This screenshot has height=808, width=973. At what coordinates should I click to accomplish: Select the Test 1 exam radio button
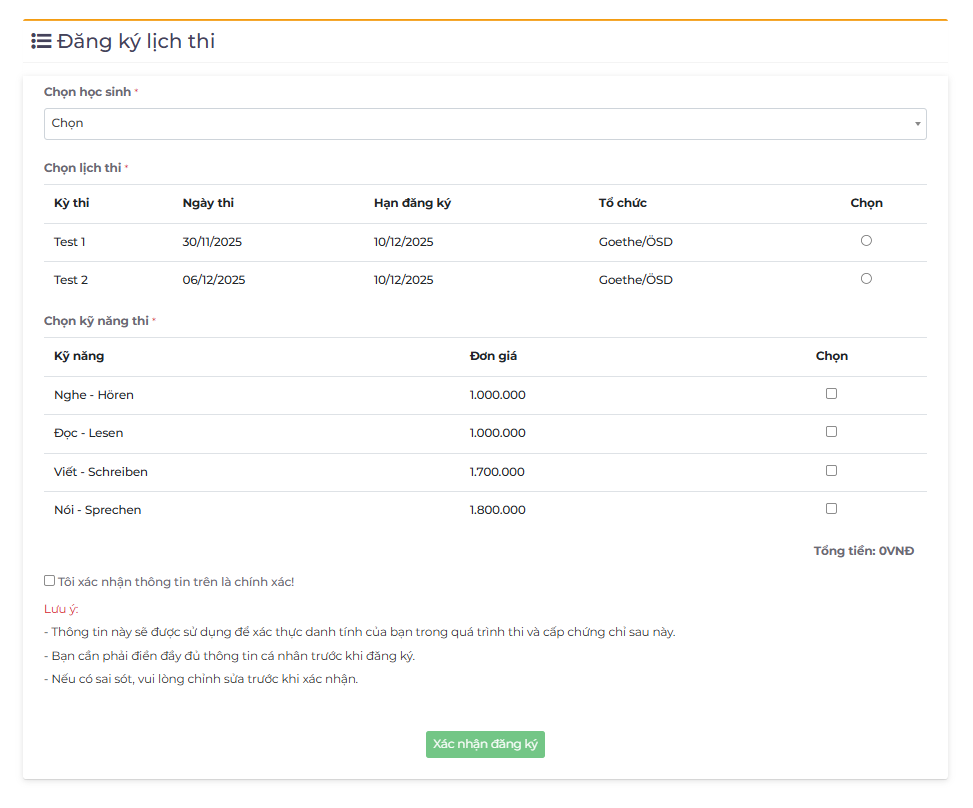(866, 241)
